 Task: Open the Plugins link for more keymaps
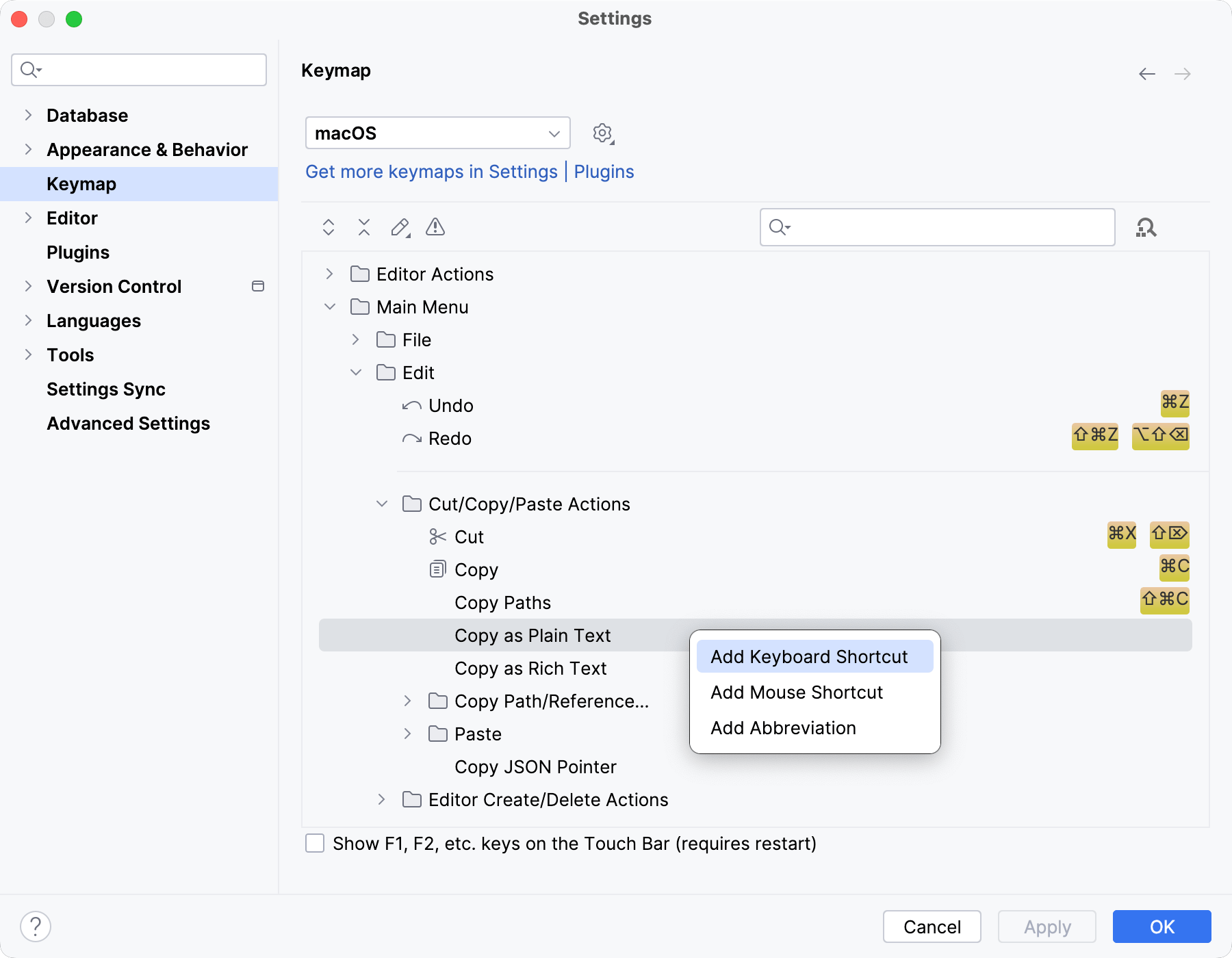click(x=604, y=172)
